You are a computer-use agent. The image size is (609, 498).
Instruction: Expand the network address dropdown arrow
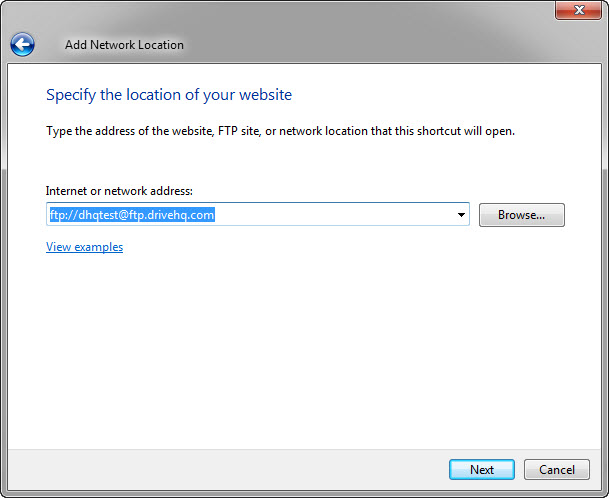(x=461, y=215)
